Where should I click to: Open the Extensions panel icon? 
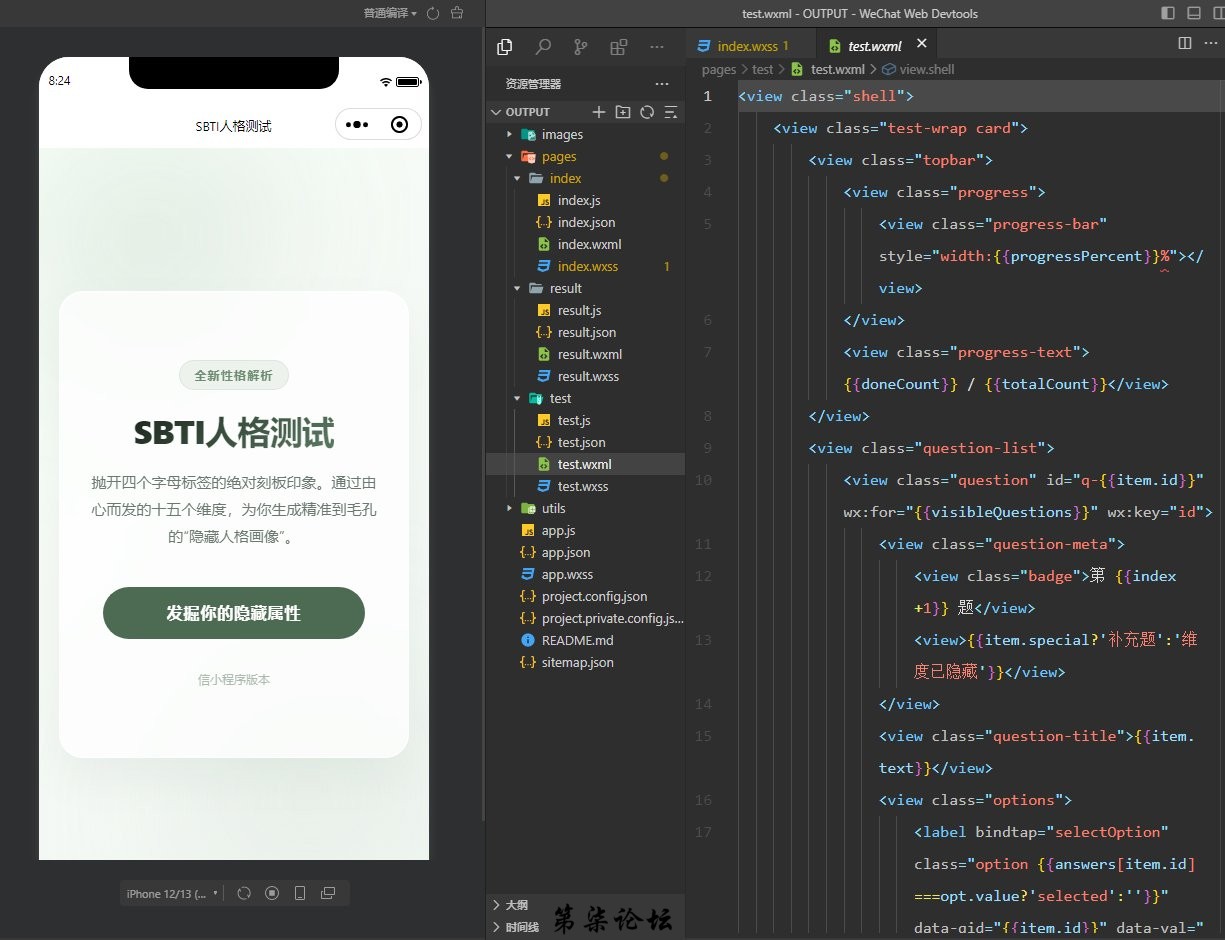pyautogui.click(x=619, y=47)
